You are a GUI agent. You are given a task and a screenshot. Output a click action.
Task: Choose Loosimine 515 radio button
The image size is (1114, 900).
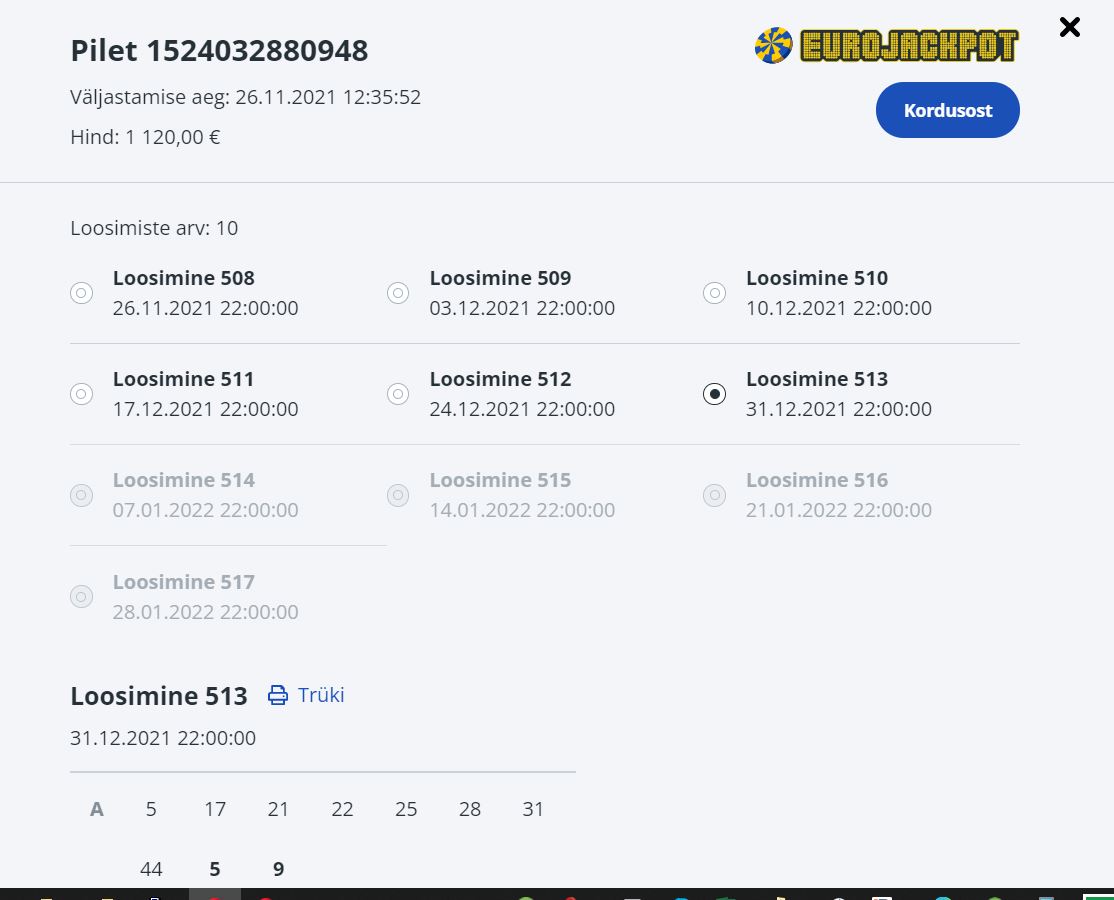coord(398,495)
